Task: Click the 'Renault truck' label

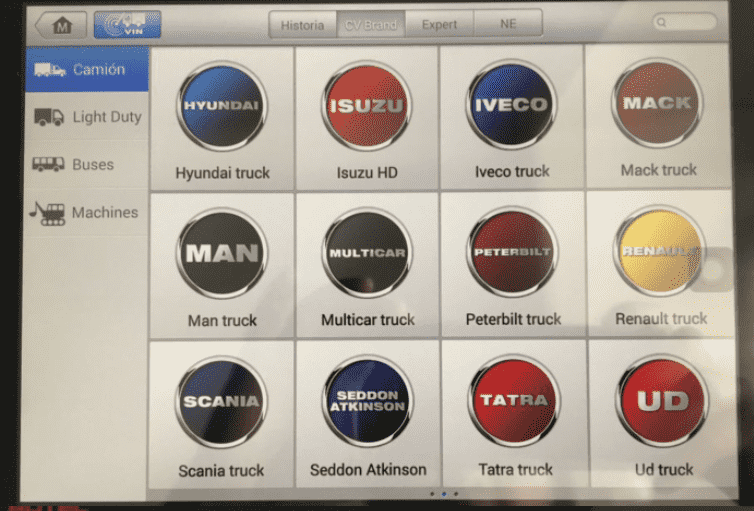Action: [x=661, y=318]
